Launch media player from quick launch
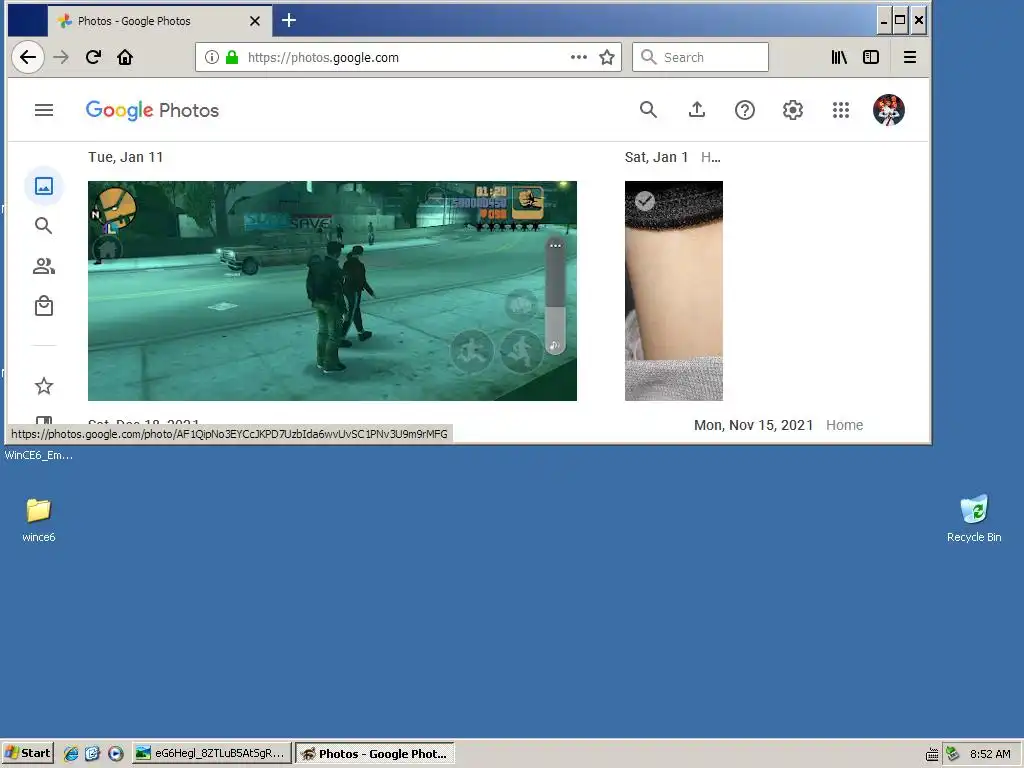 [116, 754]
